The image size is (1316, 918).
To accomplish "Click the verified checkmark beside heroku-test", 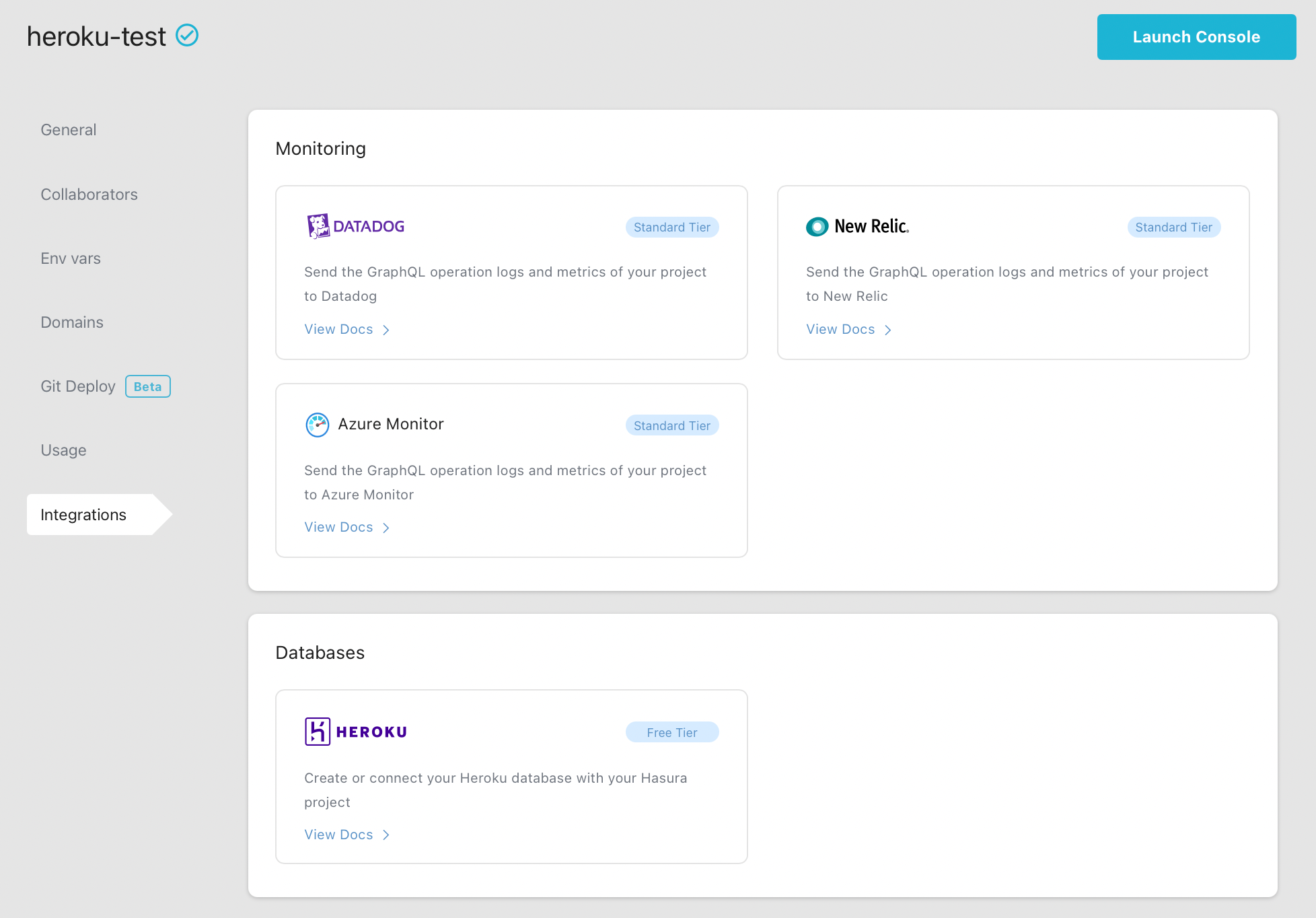I will [187, 36].
